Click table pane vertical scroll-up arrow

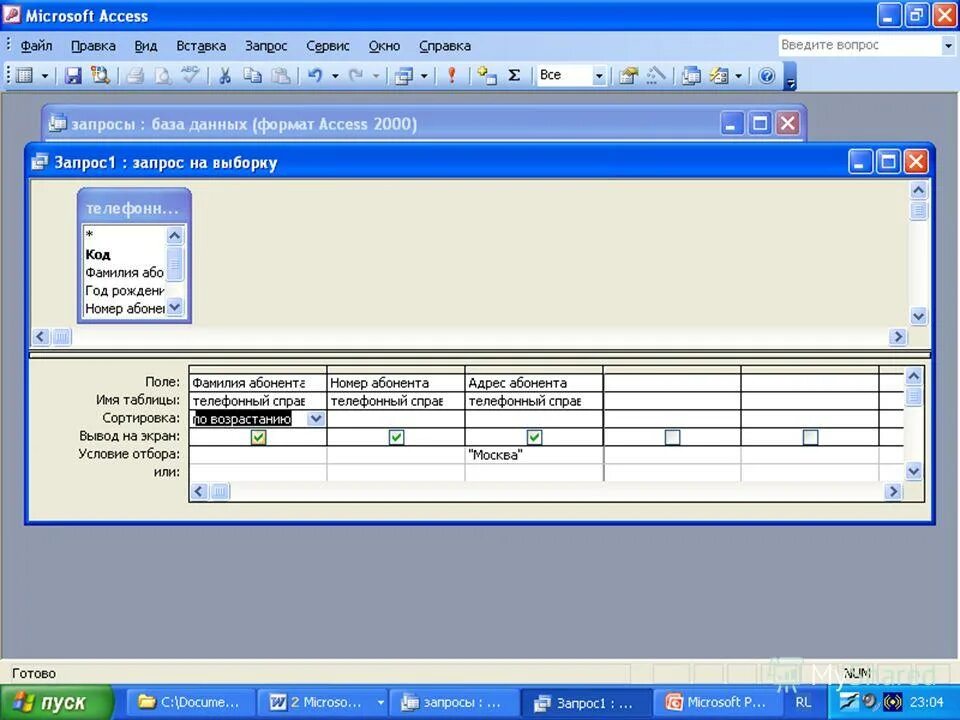point(918,190)
